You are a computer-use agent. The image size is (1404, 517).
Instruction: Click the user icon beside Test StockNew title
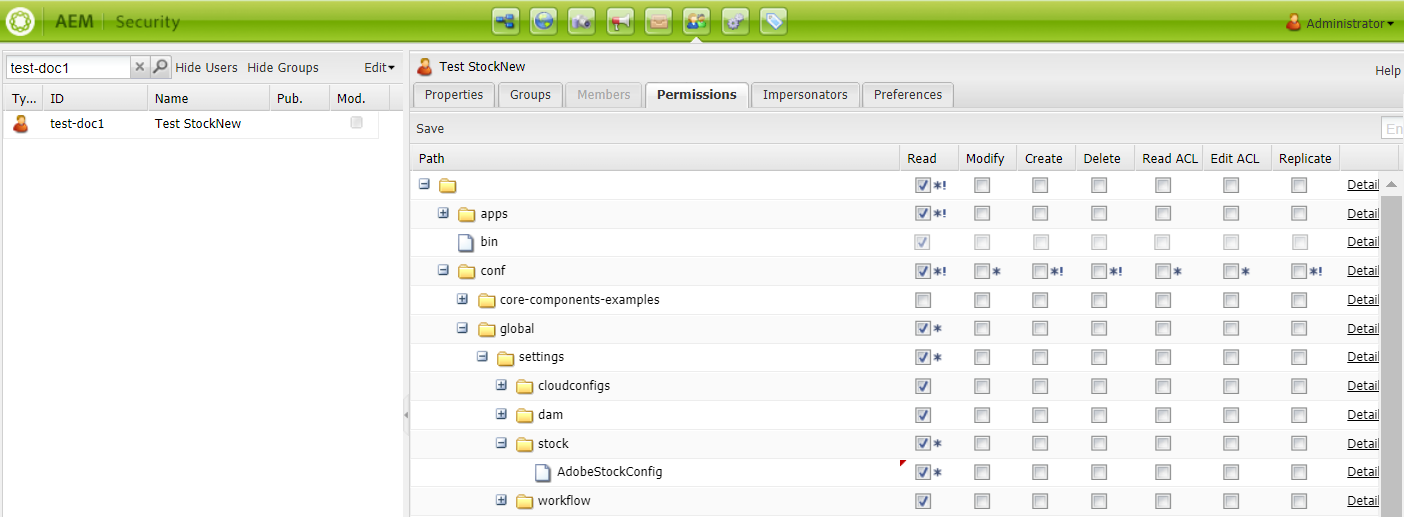point(425,67)
